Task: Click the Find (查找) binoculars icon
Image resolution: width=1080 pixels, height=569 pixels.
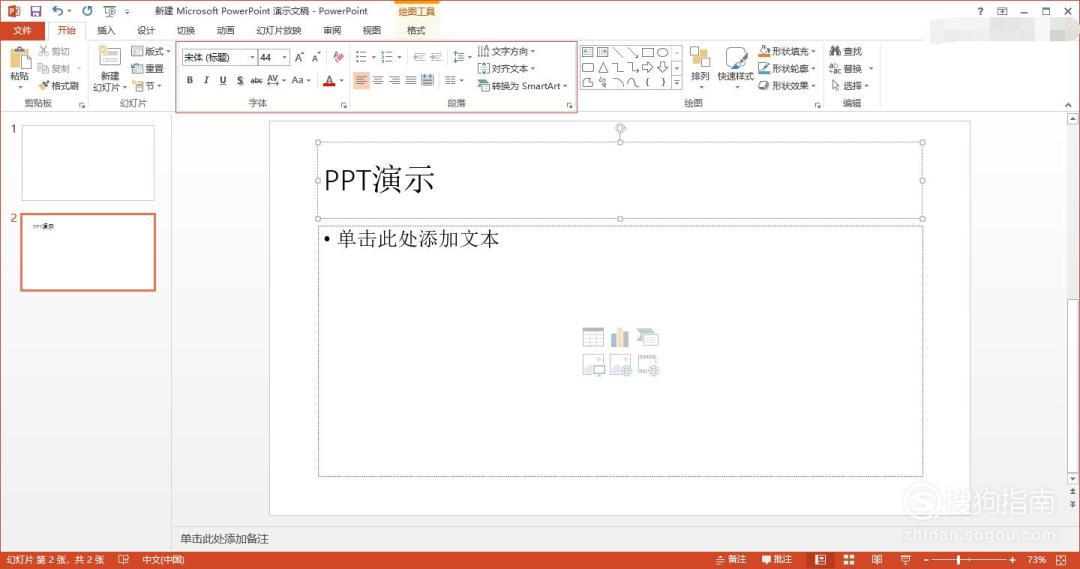Action: [x=835, y=51]
